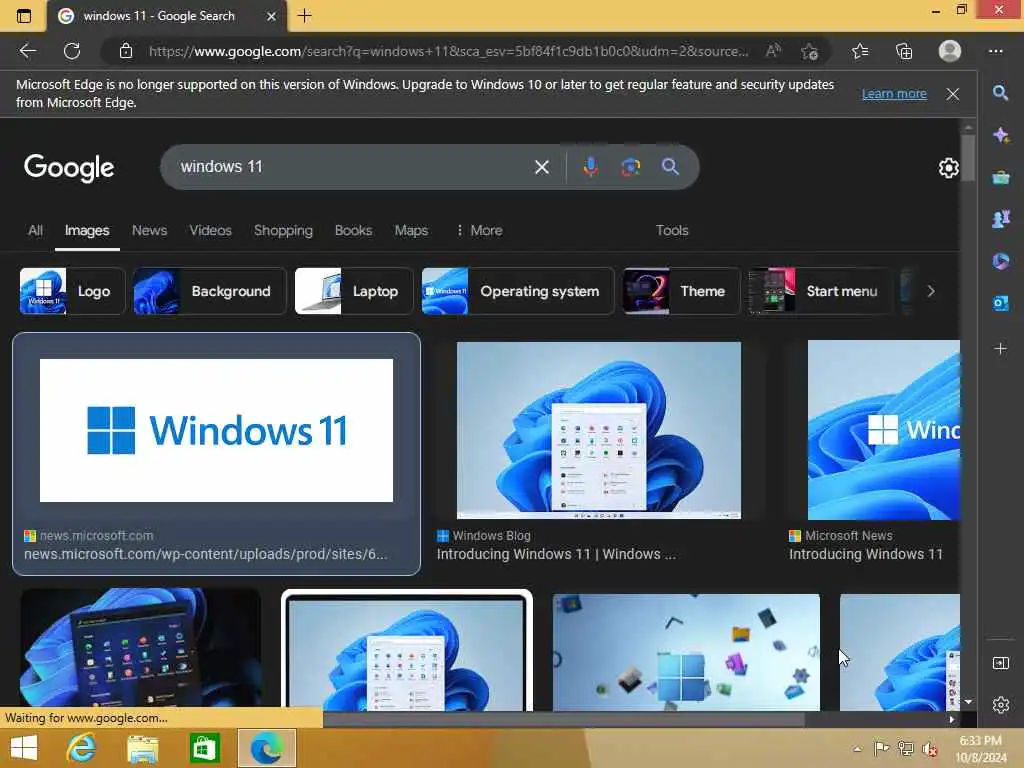The height and width of the screenshot is (768, 1024).
Task: View site information lock icon
Action: click(126, 51)
